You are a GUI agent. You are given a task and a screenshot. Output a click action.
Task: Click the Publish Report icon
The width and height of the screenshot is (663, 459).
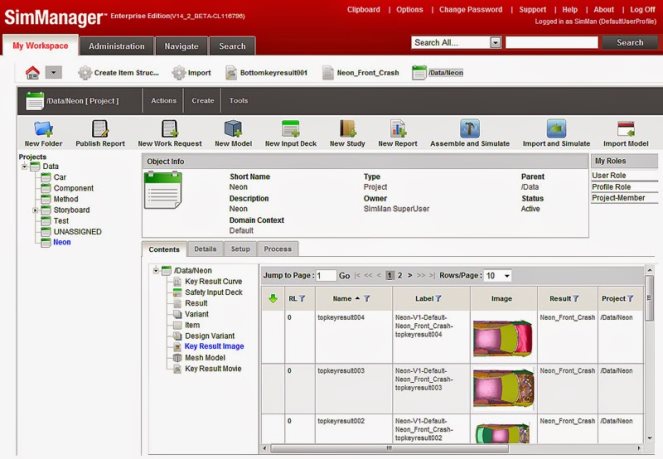(x=100, y=129)
